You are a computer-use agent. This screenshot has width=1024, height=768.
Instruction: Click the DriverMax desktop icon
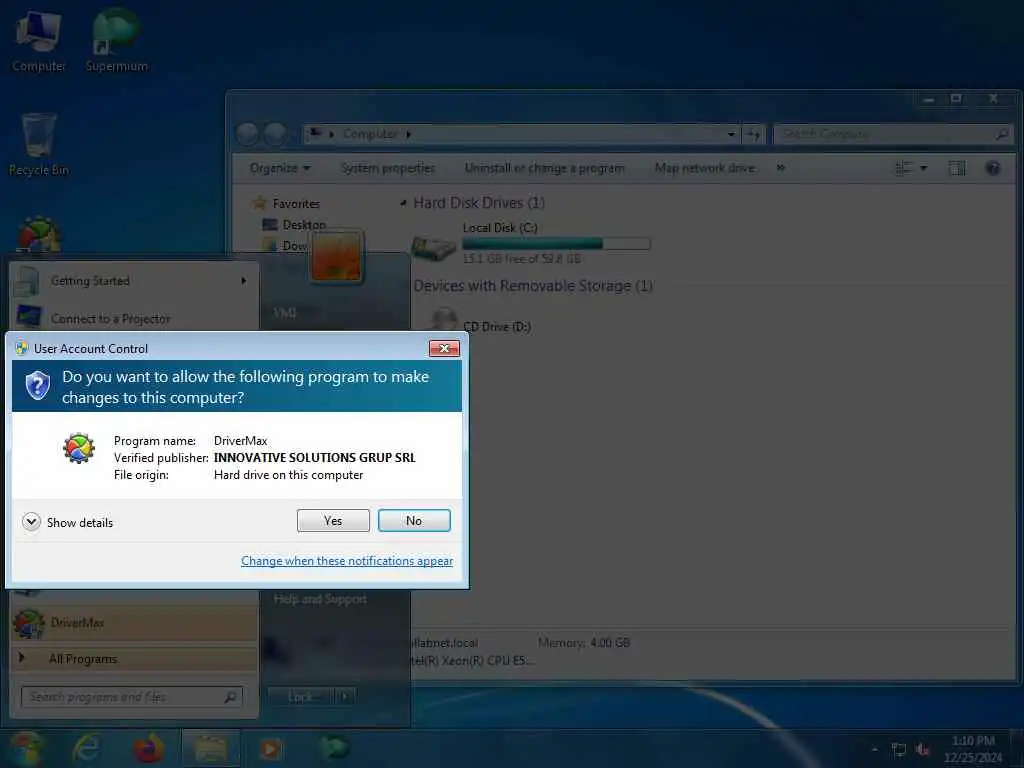tap(39, 235)
